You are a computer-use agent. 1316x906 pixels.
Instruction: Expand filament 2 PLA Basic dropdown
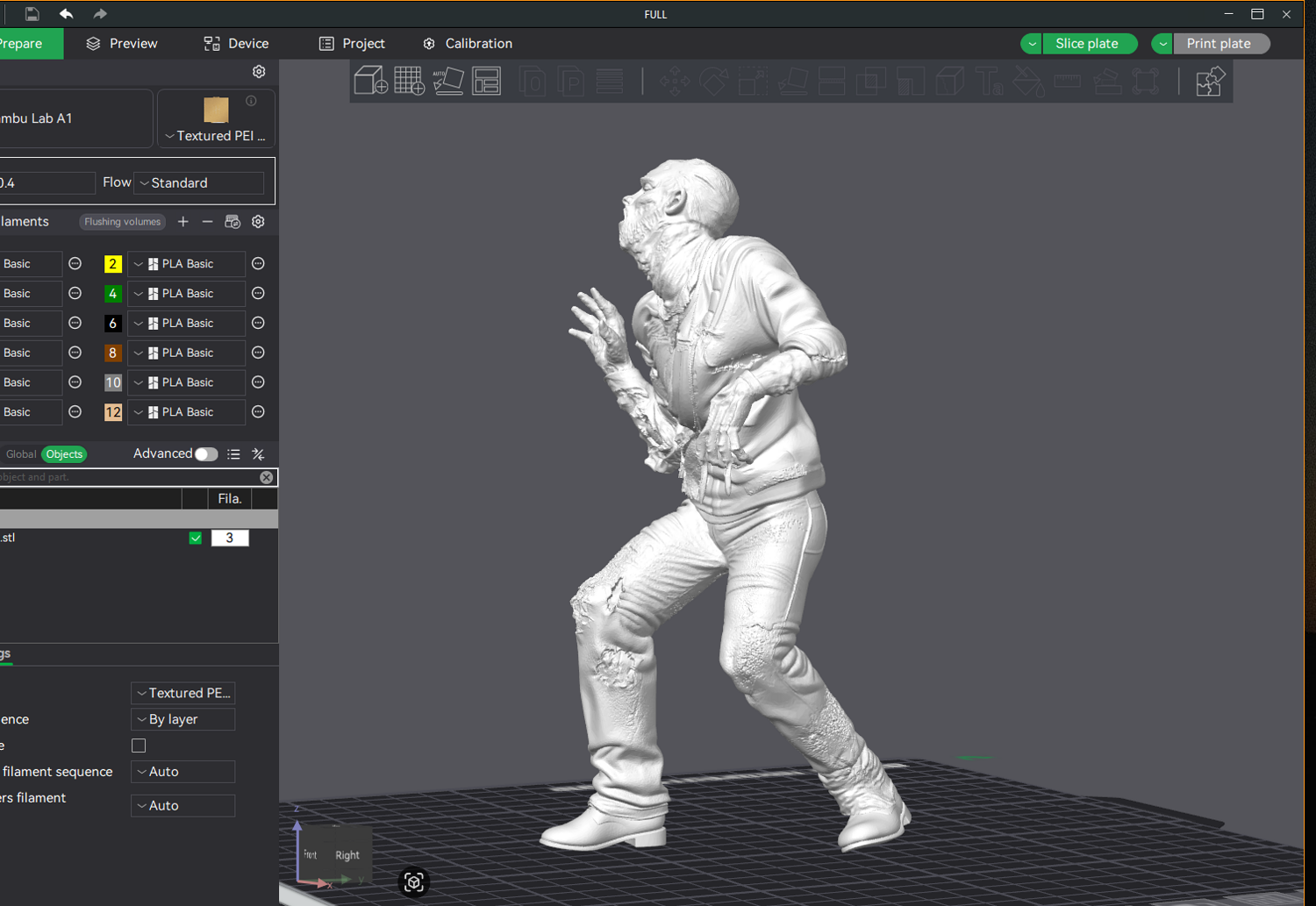click(x=187, y=264)
